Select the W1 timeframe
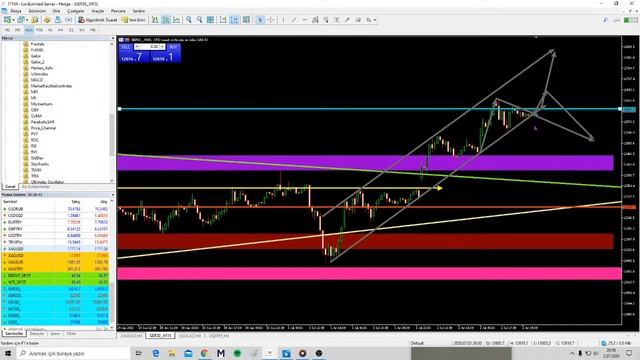Viewport: 640px width, 360px height. click(82, 30)
